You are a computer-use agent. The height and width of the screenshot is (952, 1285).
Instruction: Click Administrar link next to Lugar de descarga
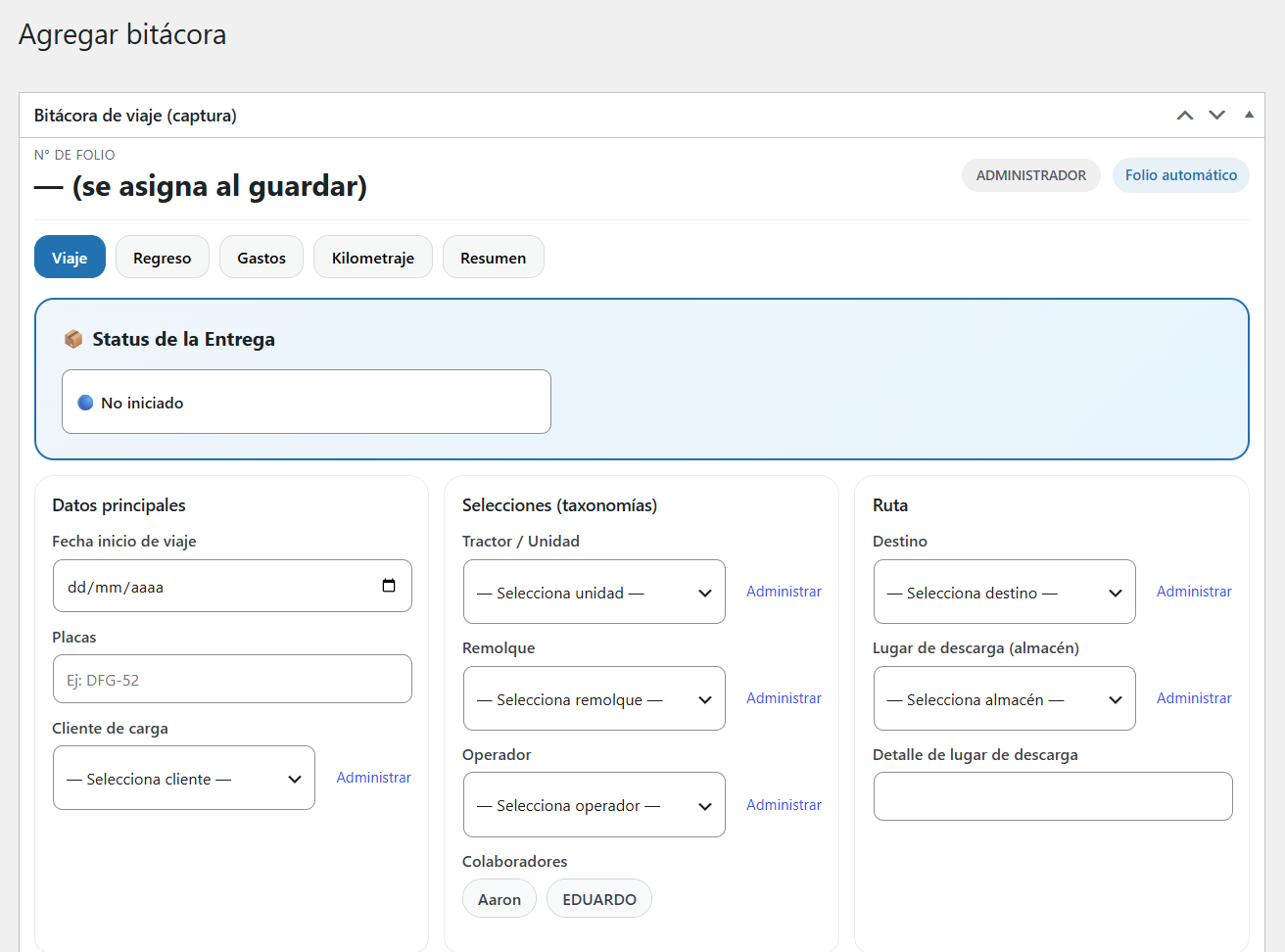coord(1194,698)
